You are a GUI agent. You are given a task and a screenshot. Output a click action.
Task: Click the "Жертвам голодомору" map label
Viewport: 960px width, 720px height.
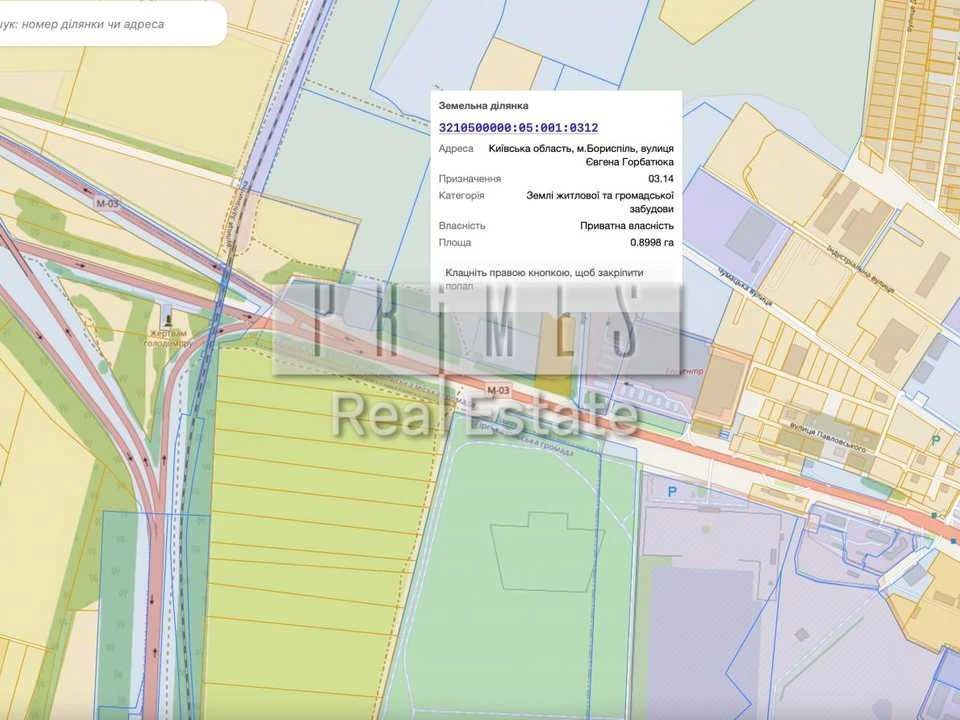[168, 339]
